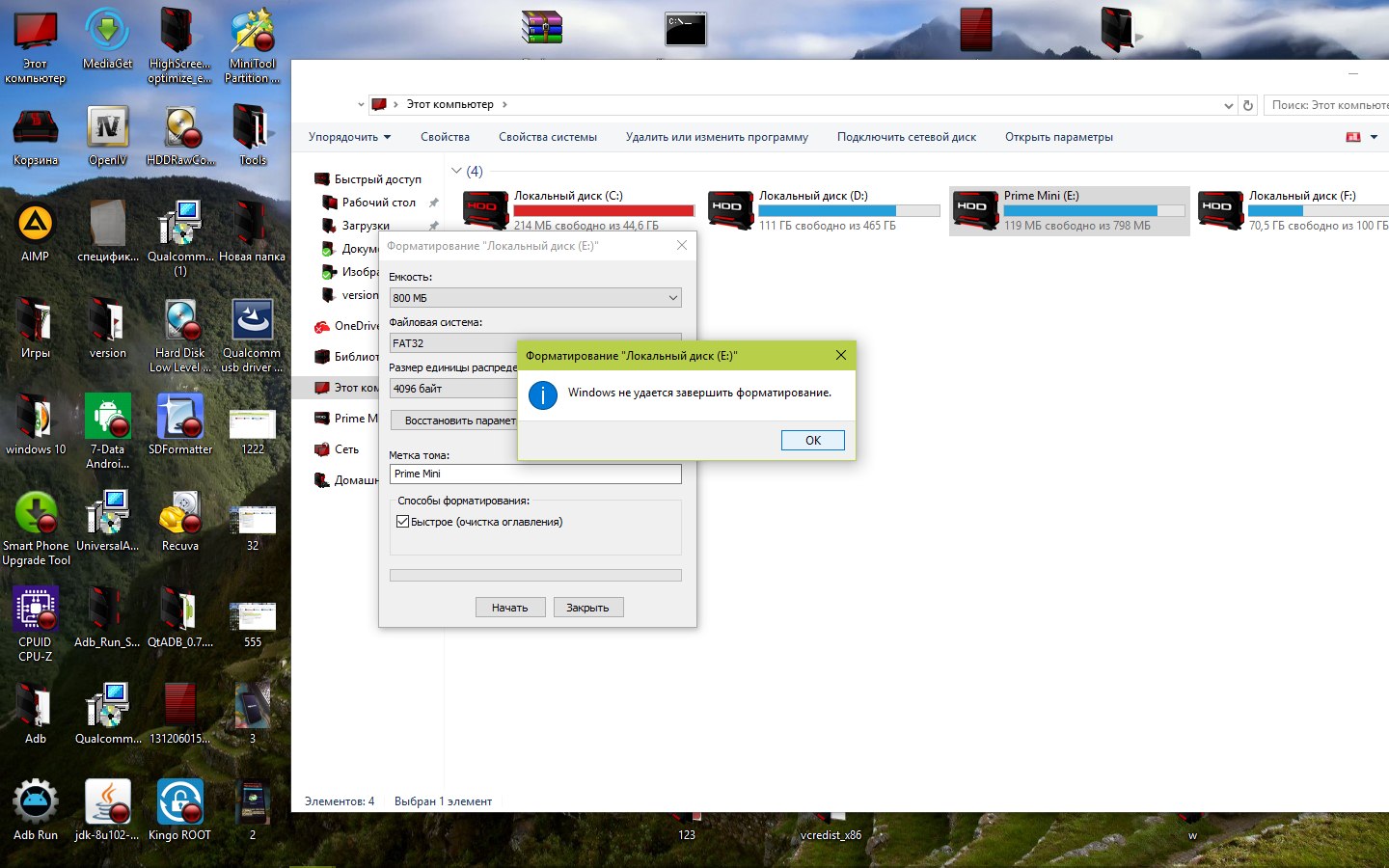Expand the address bar history dropdown
This screenshot has width=1389, height=868.
point(1228,105)
